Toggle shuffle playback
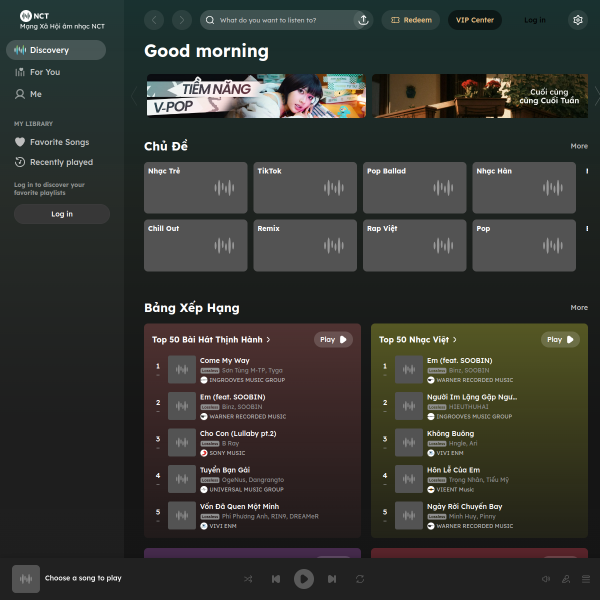The height and width of the screenshot is (600, 600). pos(248,579)
